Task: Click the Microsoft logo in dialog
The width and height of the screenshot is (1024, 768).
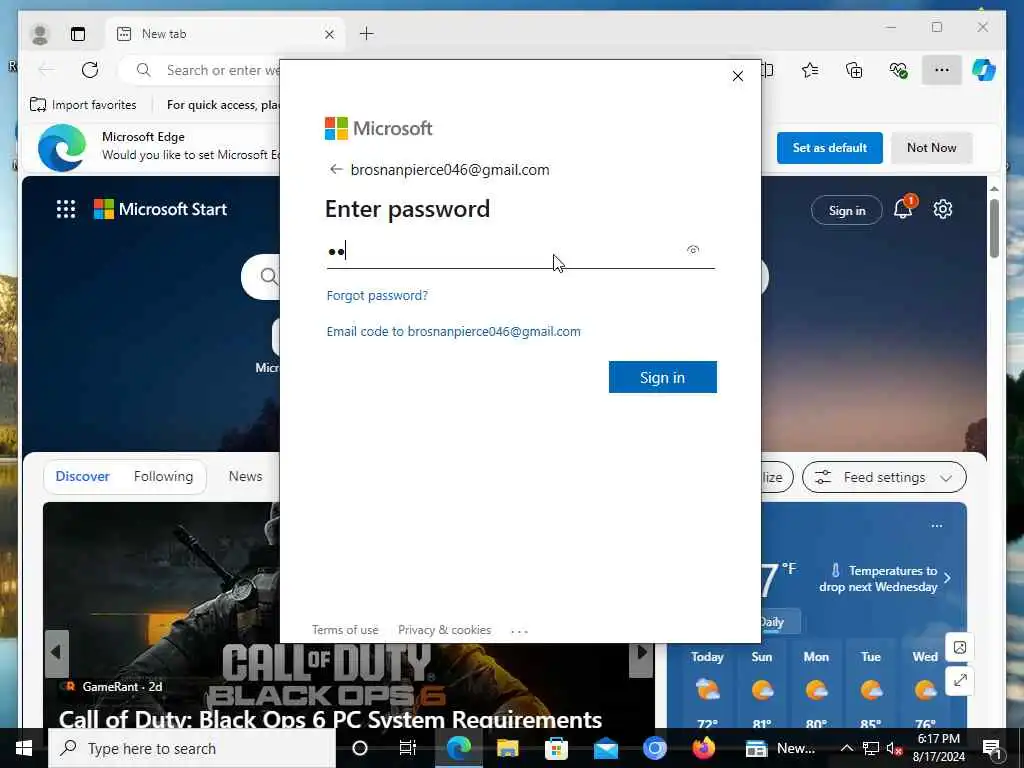Action: (378, 129)
